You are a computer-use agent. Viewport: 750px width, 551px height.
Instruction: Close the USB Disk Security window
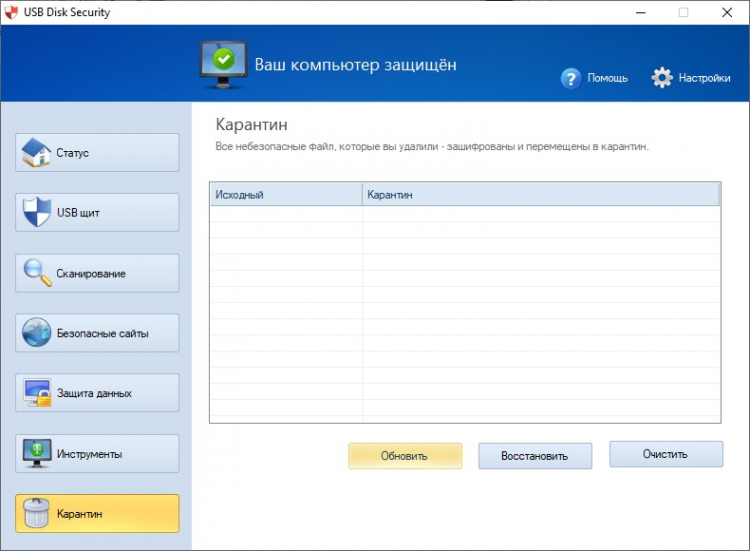tap(727, 12)
